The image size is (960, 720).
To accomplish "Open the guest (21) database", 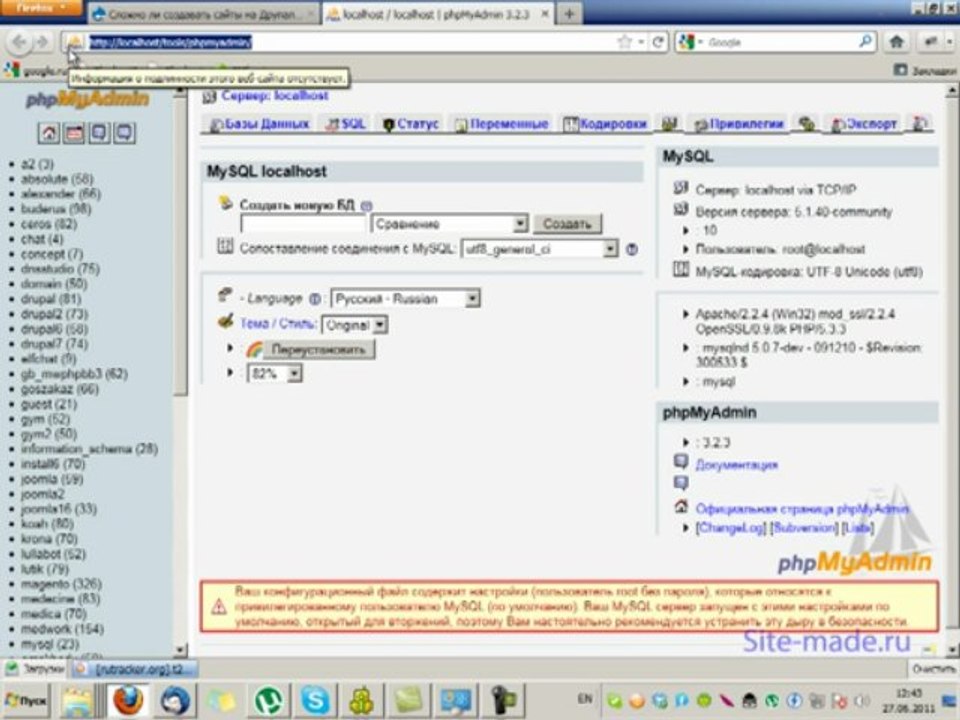I will (x=49, y=404).
